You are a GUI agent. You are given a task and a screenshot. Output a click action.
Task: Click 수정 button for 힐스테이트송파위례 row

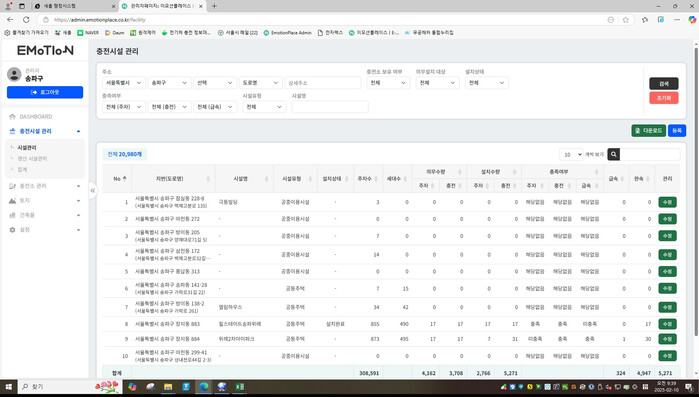point(667,324)
